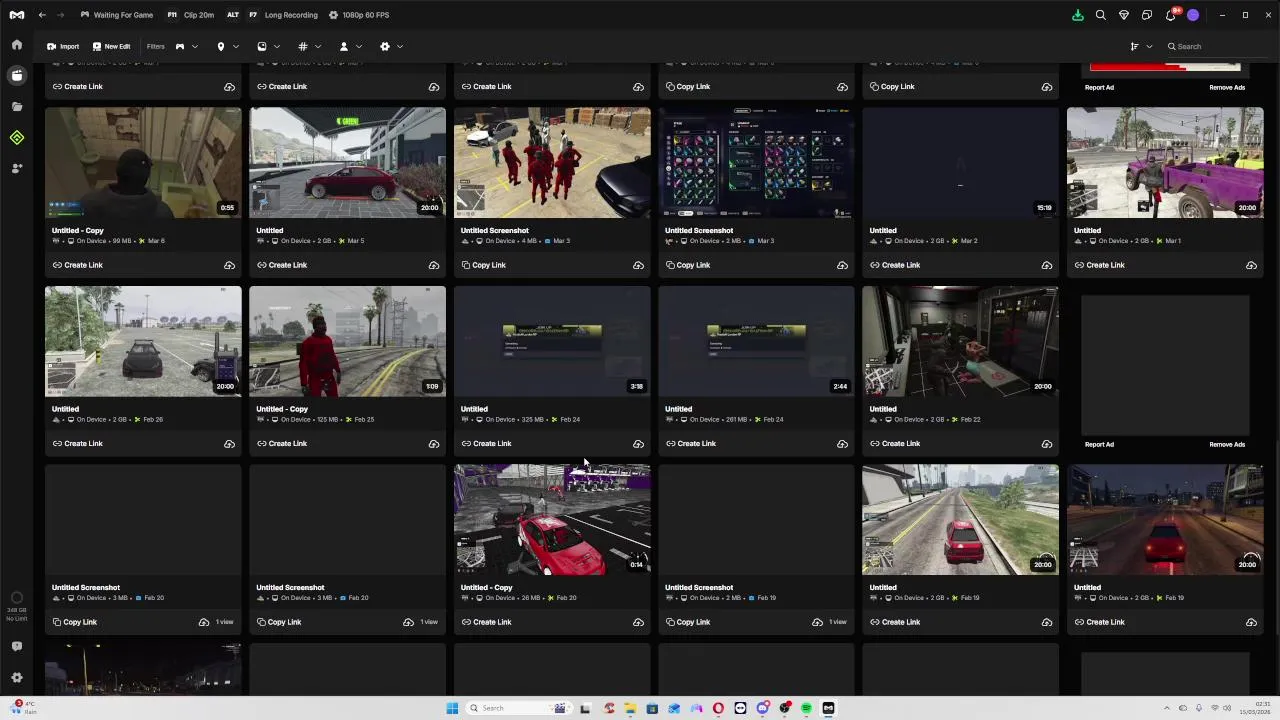Screen dimensions: 1280x720
Task: Open the purple truck clip thumbnail
Action: tap(1165, 162)
